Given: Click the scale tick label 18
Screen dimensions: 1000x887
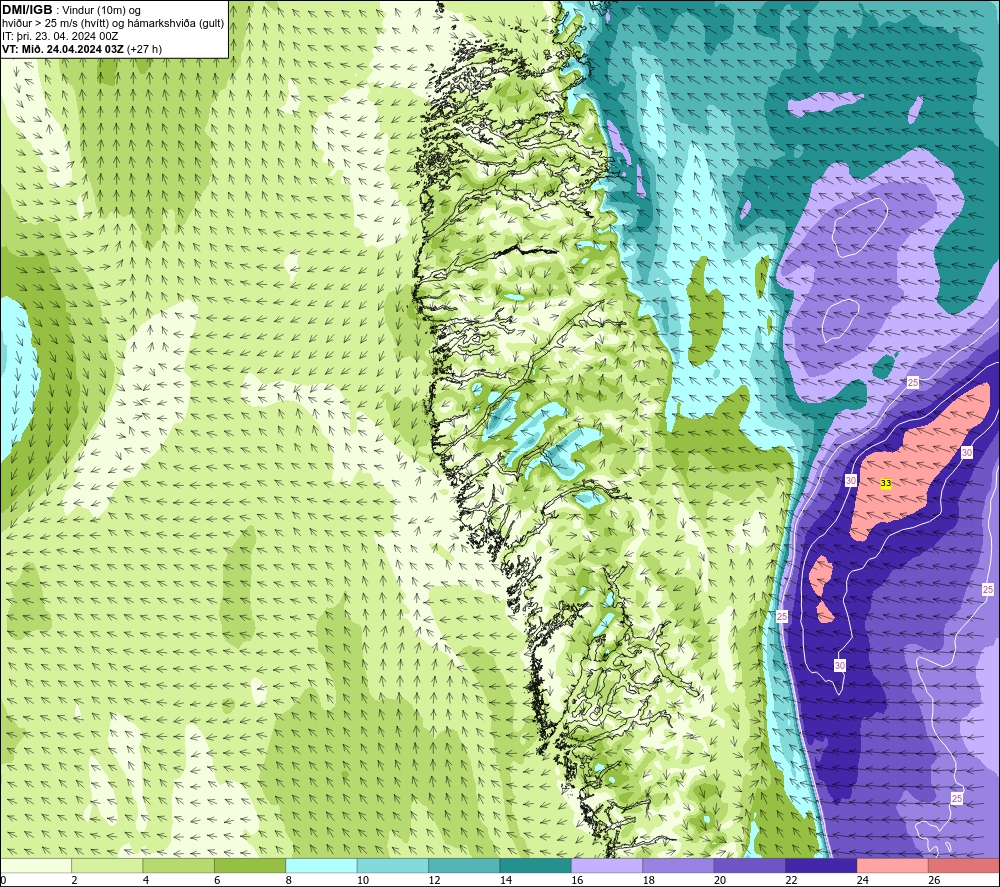Looking at the screenshot, I should click(x=649, y=880).
